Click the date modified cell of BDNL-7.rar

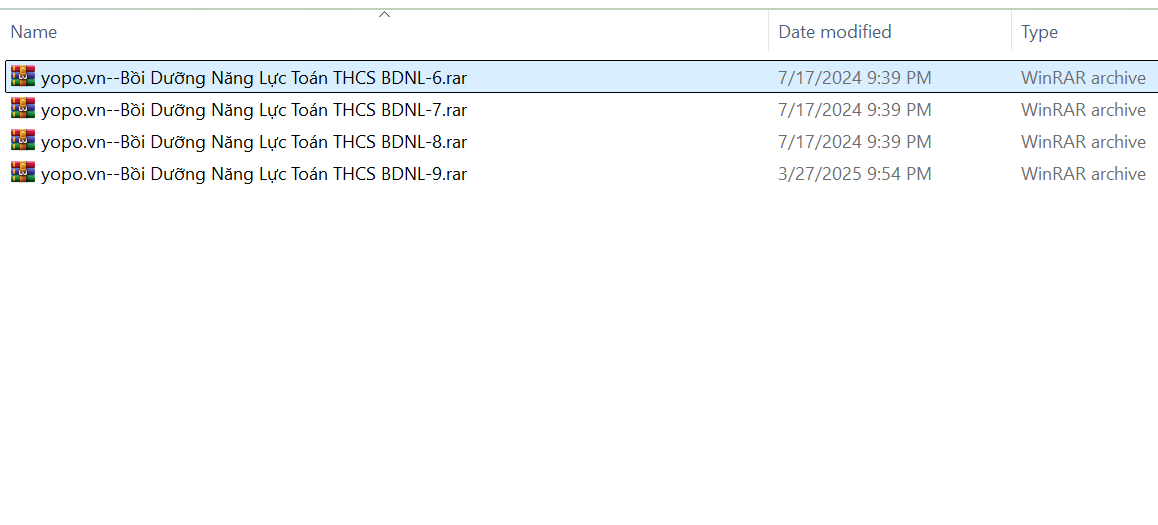(854, 110)
